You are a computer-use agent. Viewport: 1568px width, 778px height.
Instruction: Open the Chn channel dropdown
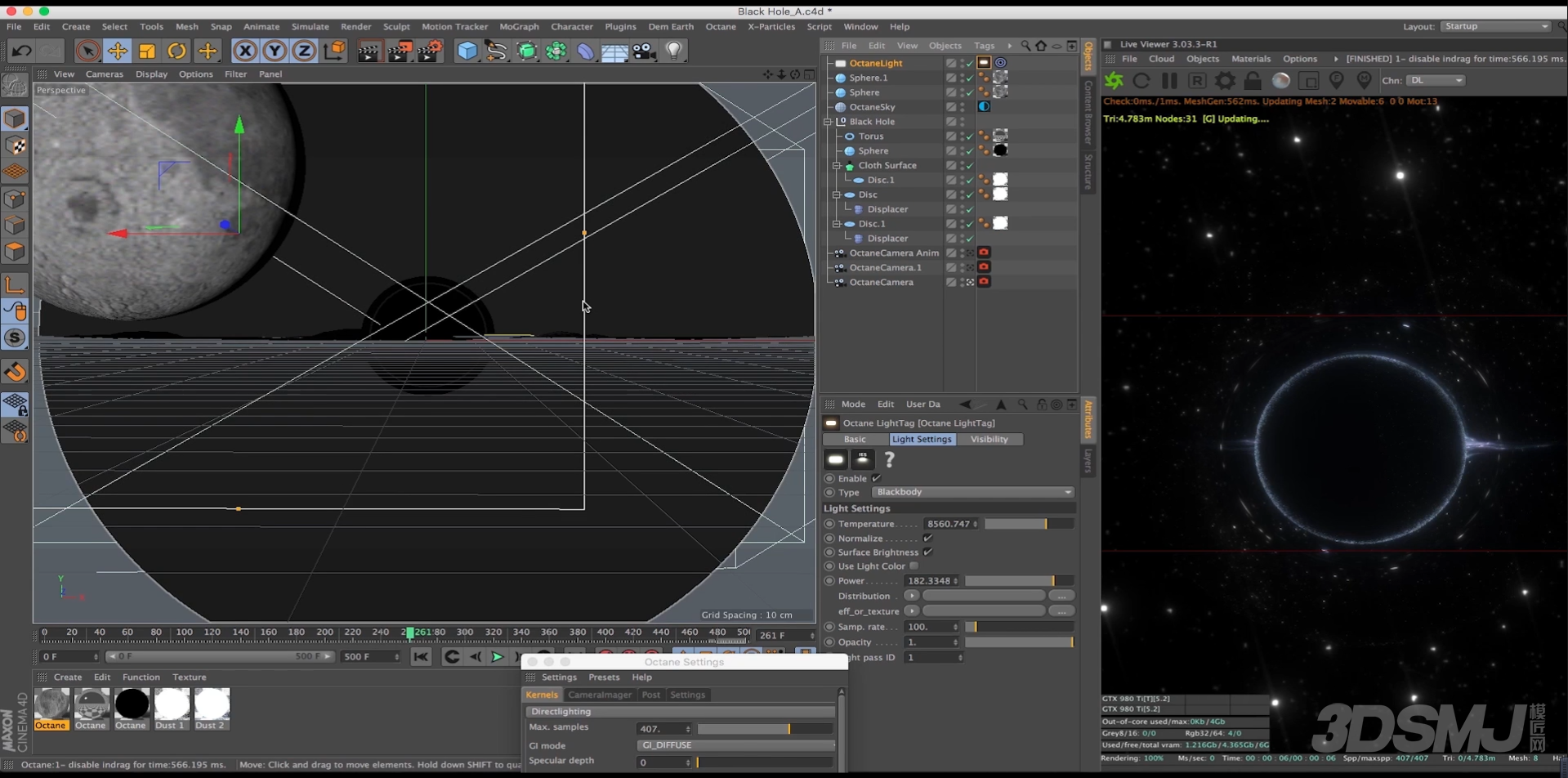[1436, 80]
